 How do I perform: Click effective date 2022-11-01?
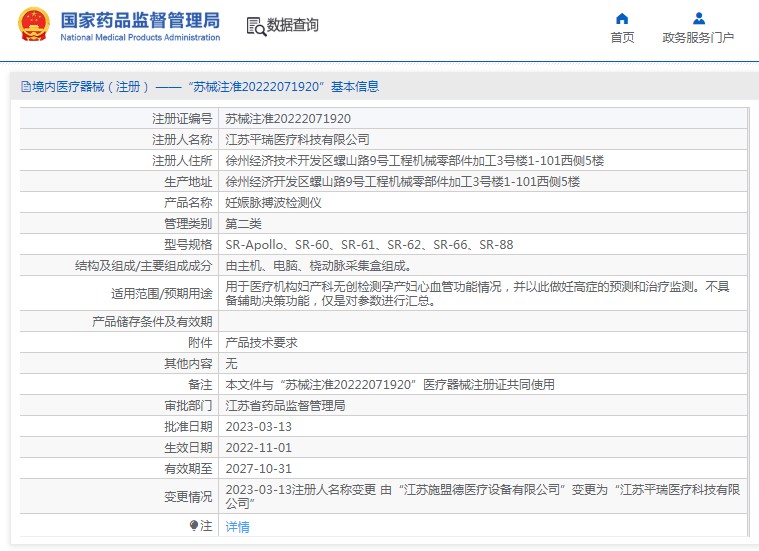point(258,448)
